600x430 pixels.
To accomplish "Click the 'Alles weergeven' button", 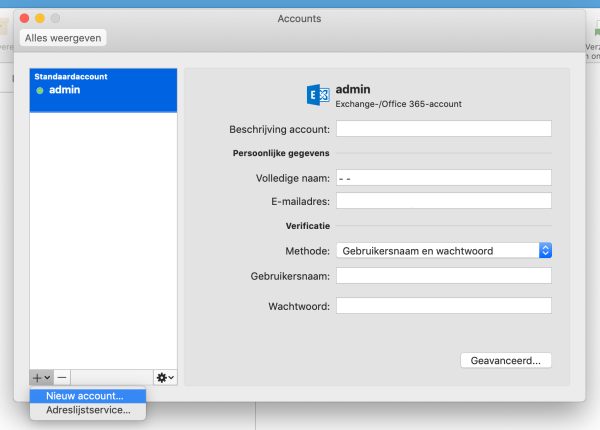I will [63, 38].
